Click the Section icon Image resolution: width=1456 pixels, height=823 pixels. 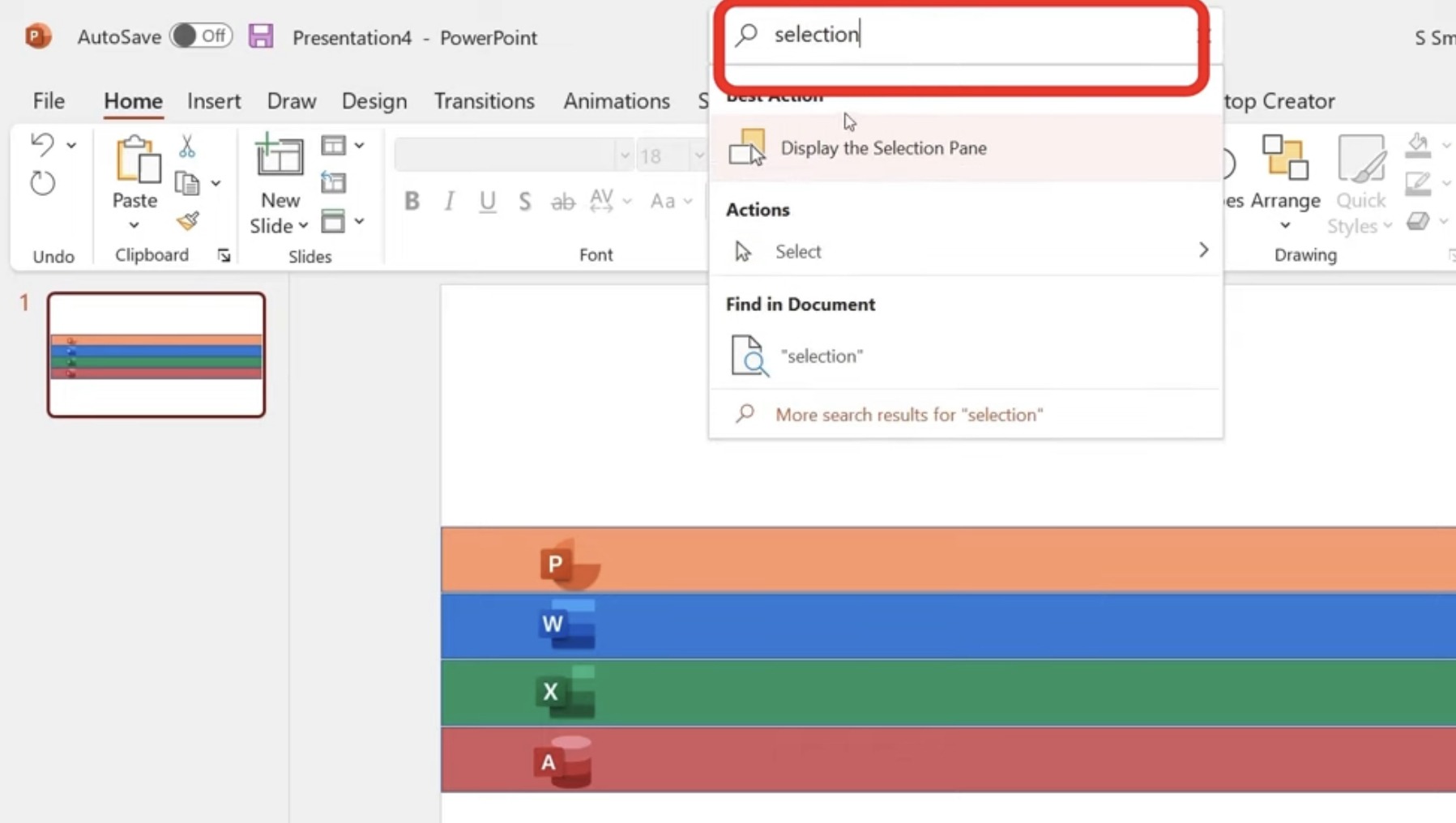coord(333,221)
